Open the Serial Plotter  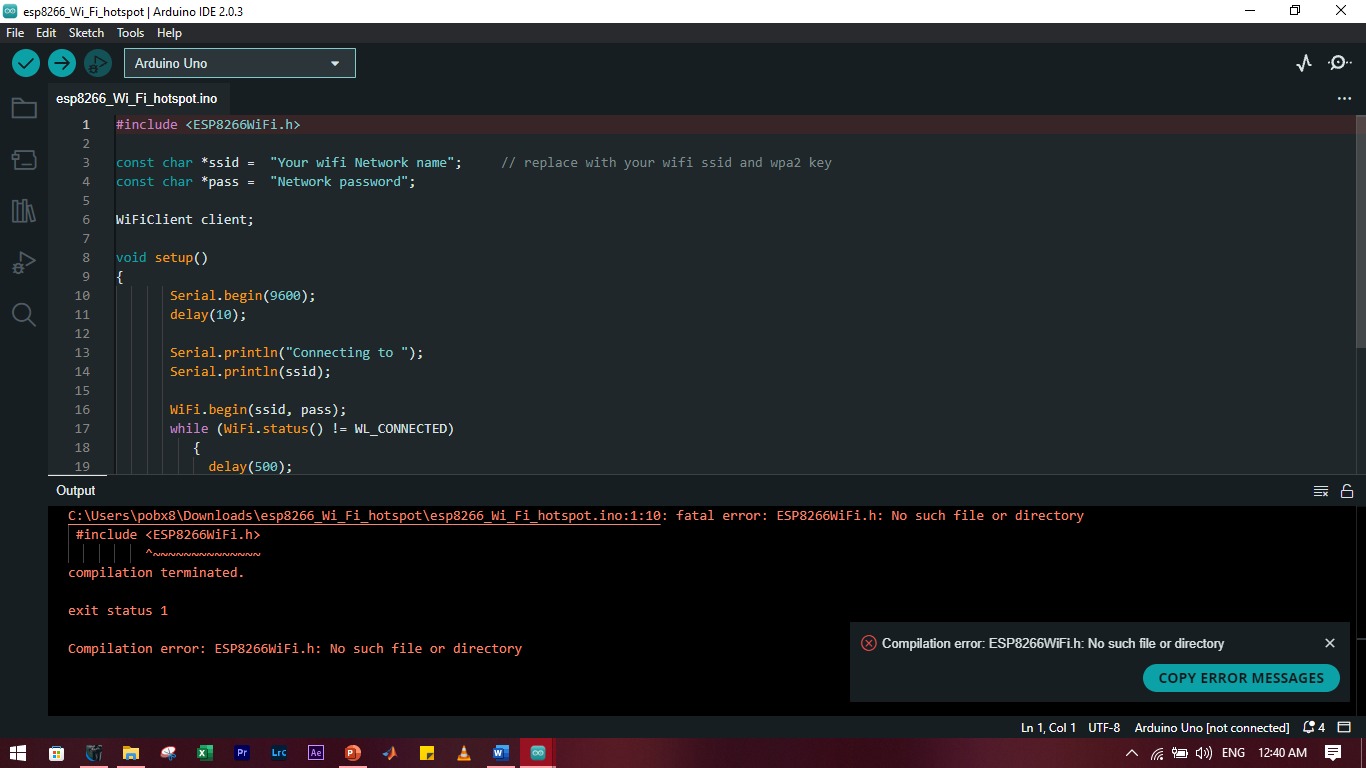click(x=1304, y=63)
